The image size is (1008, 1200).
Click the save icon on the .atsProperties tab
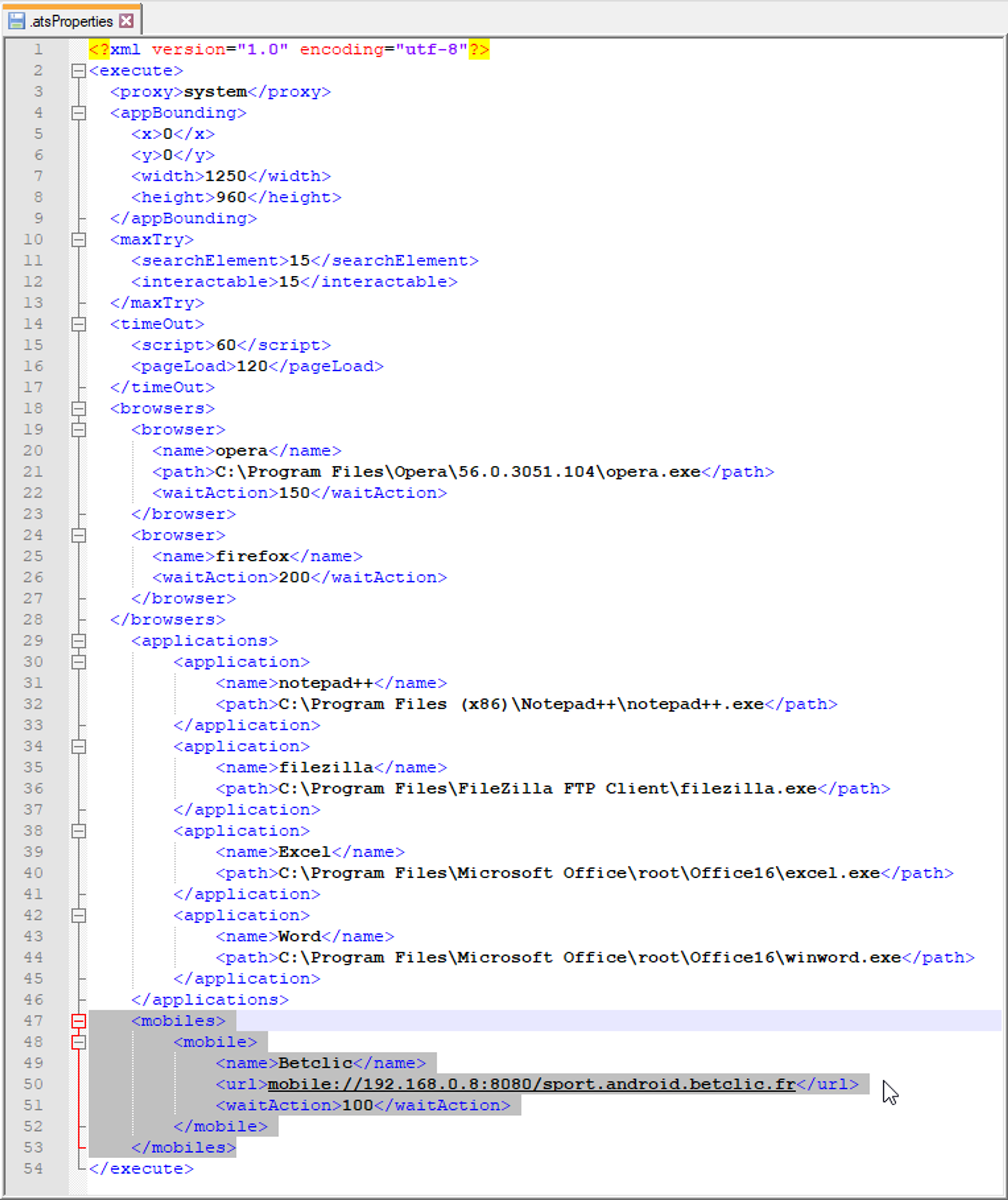coord(17,21)
